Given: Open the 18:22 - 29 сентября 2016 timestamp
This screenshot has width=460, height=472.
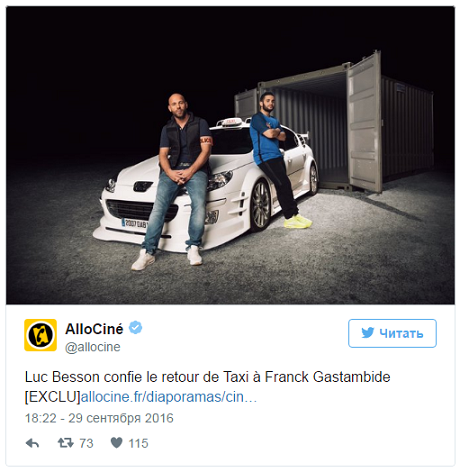Looking at the screenshot, I should [99, 418].
